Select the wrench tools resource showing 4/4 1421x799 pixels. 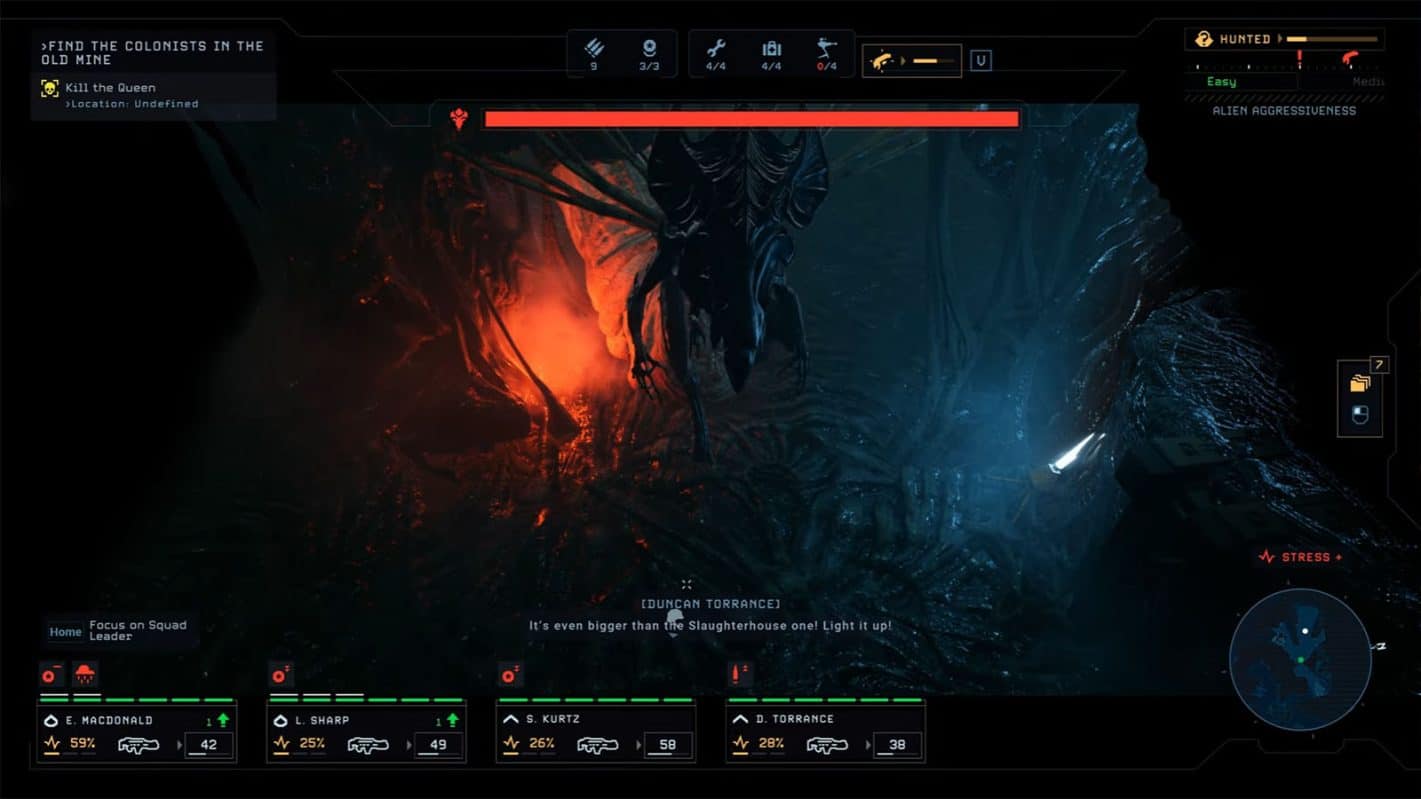click(716, 47)
